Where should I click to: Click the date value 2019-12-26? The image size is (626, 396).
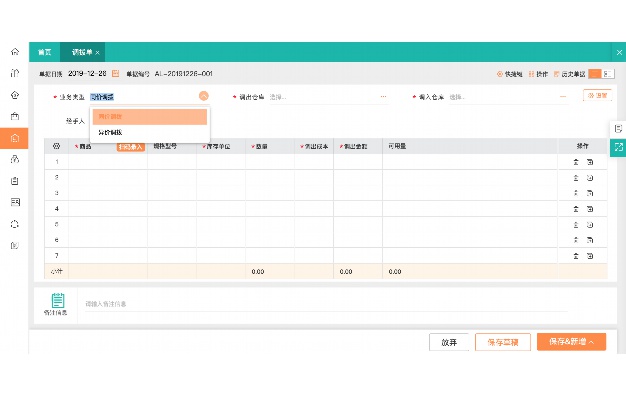click(x=87, y=73)
